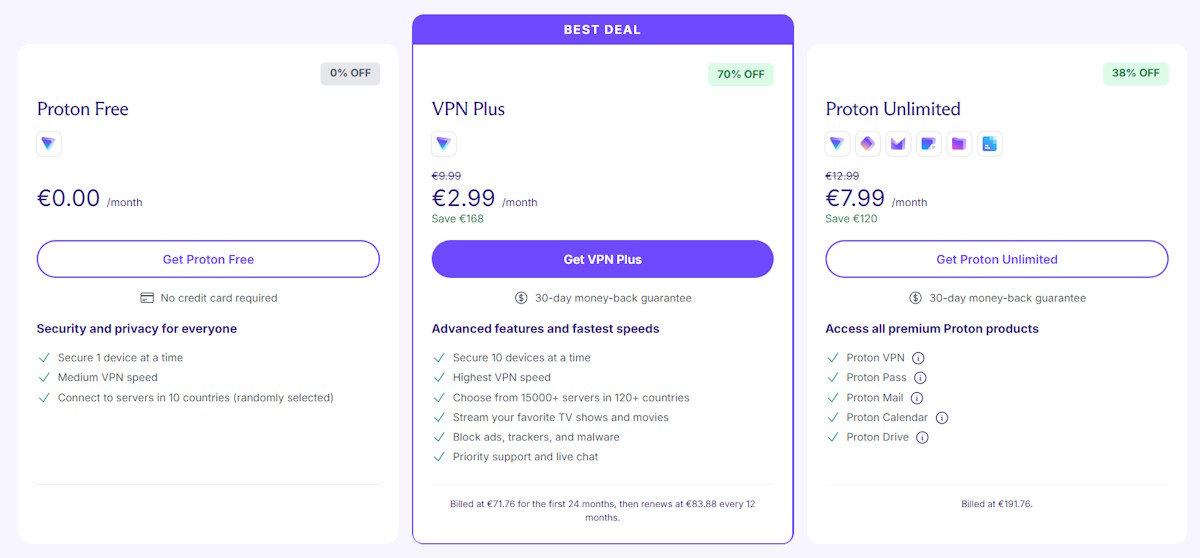The height and width of the screenshot is (558, 1200).
Task: Click the blue document icon in Proton Unlimited
Action: [x=989, y=144]
